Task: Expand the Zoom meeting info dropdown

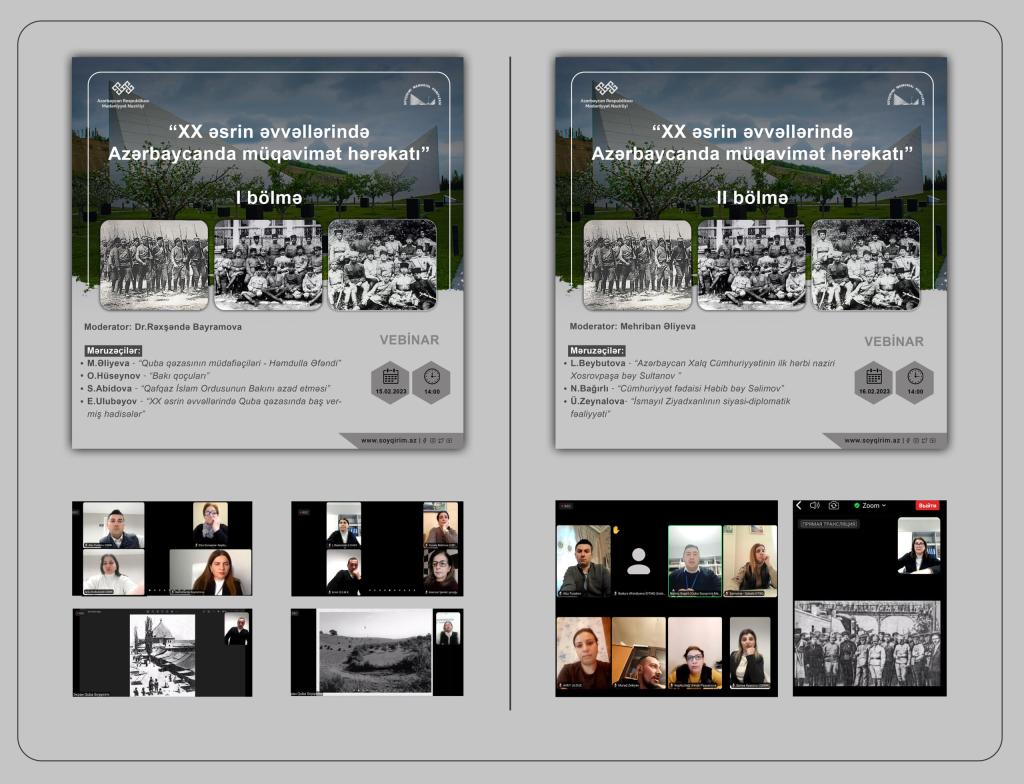Action: (870, 505)
